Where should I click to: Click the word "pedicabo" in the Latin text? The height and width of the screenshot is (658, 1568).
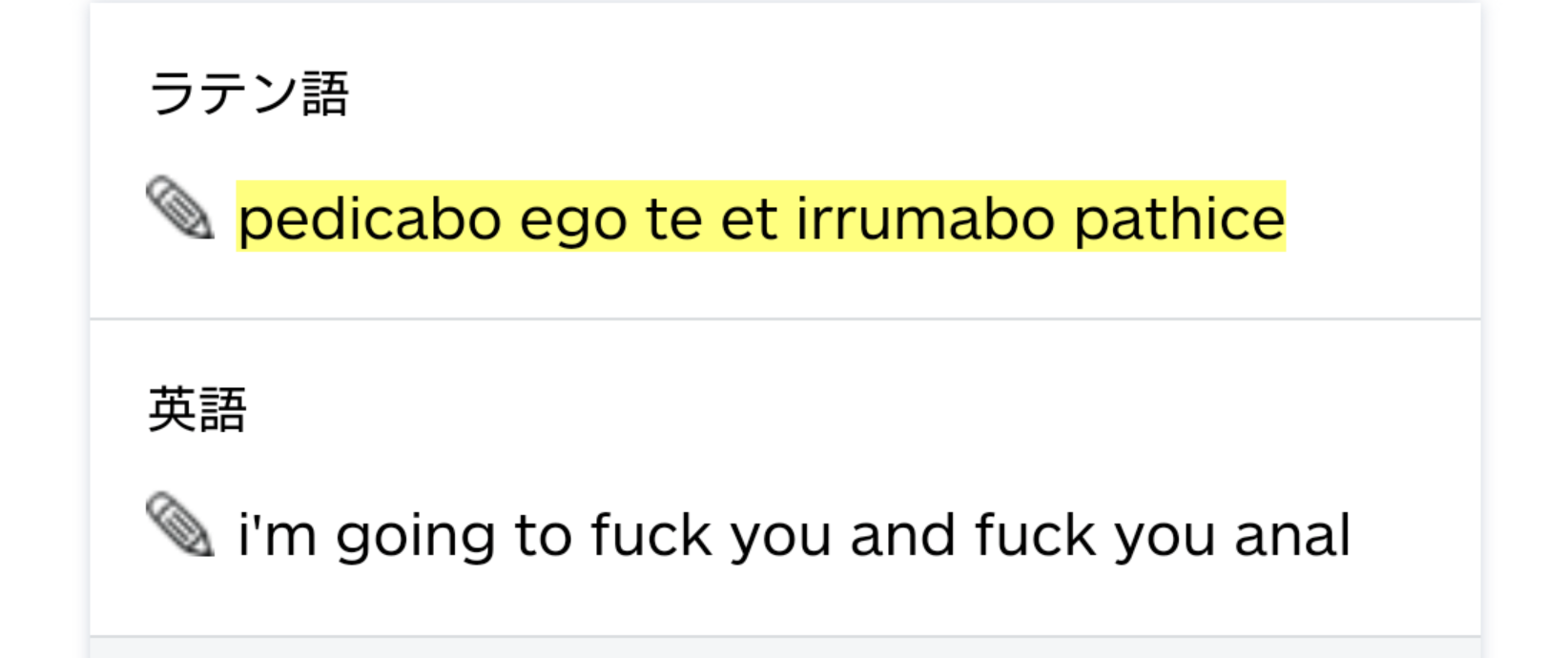(x=369, y=218)
